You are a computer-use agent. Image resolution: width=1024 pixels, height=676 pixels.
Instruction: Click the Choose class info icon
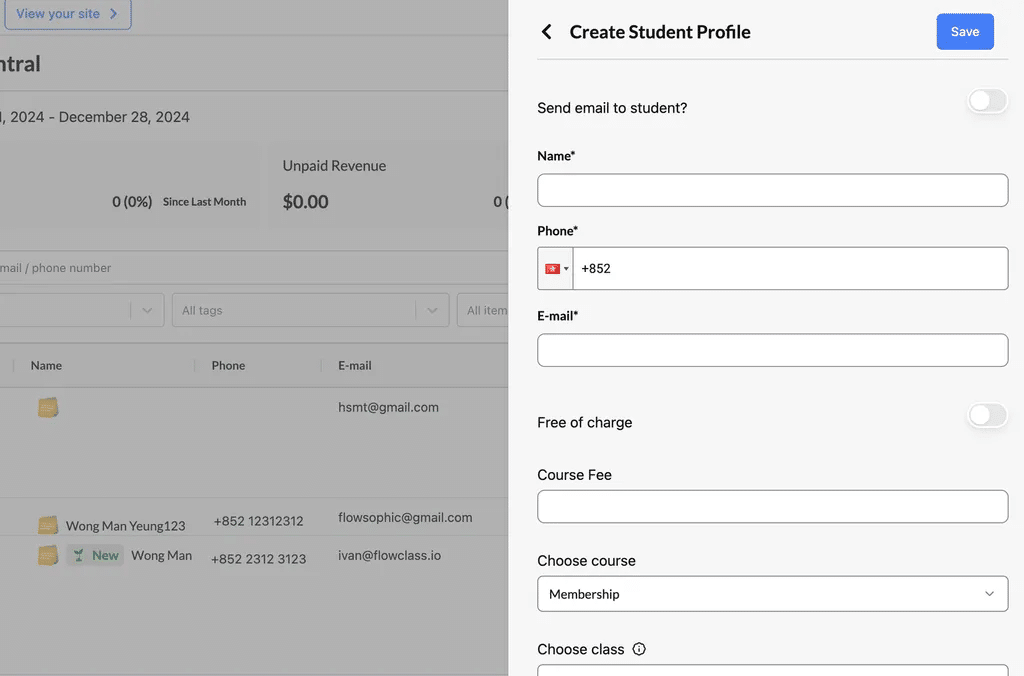(x=639, y=649)
